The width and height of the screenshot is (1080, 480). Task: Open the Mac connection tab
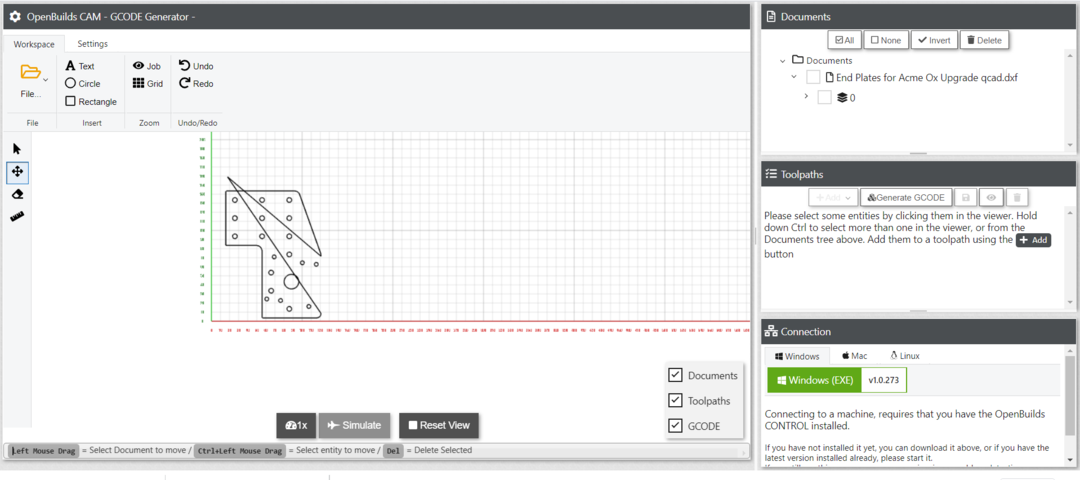(854, 356)
